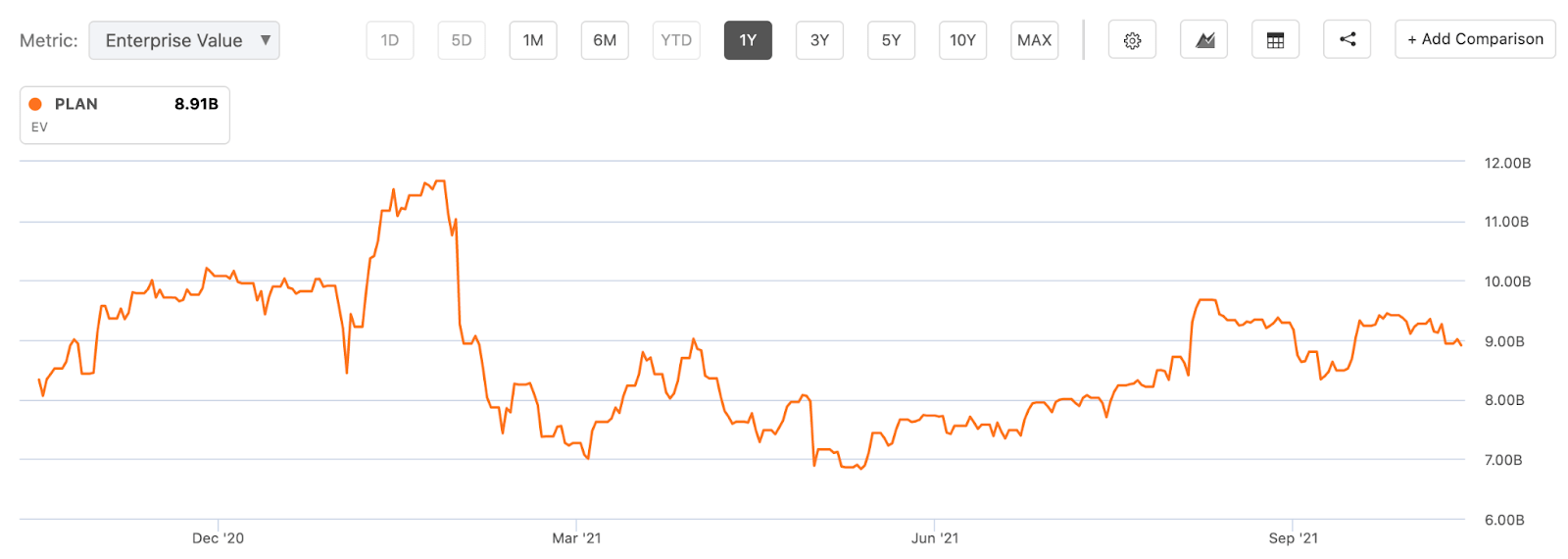
Task: Open the chart settings gear icon
Action: (x=1132, y=40)
